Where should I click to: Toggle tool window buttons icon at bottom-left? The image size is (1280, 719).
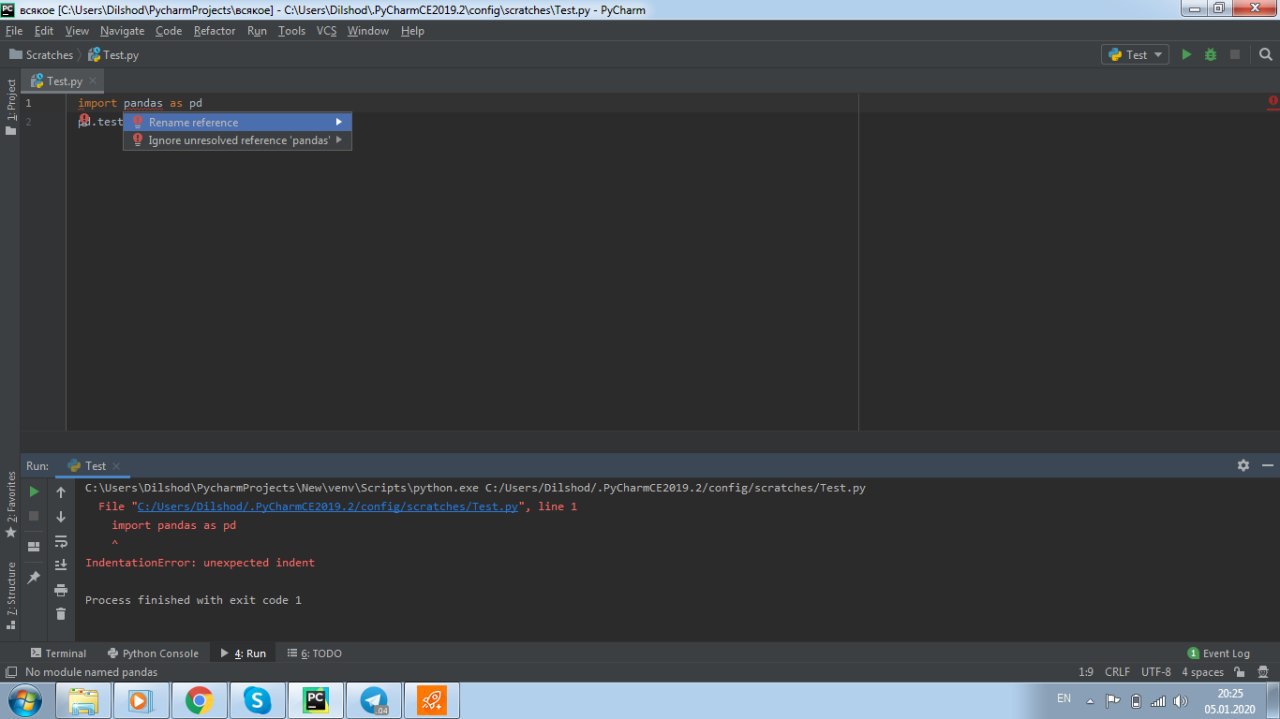[11, 672]
